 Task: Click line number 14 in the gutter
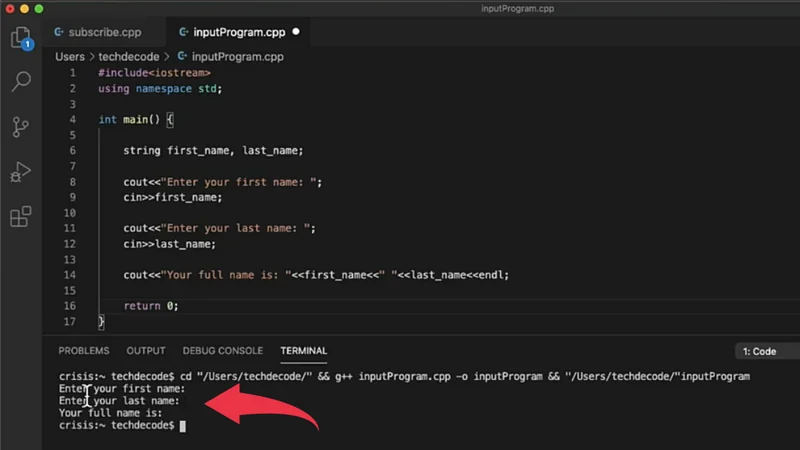(x=70, y=275)
